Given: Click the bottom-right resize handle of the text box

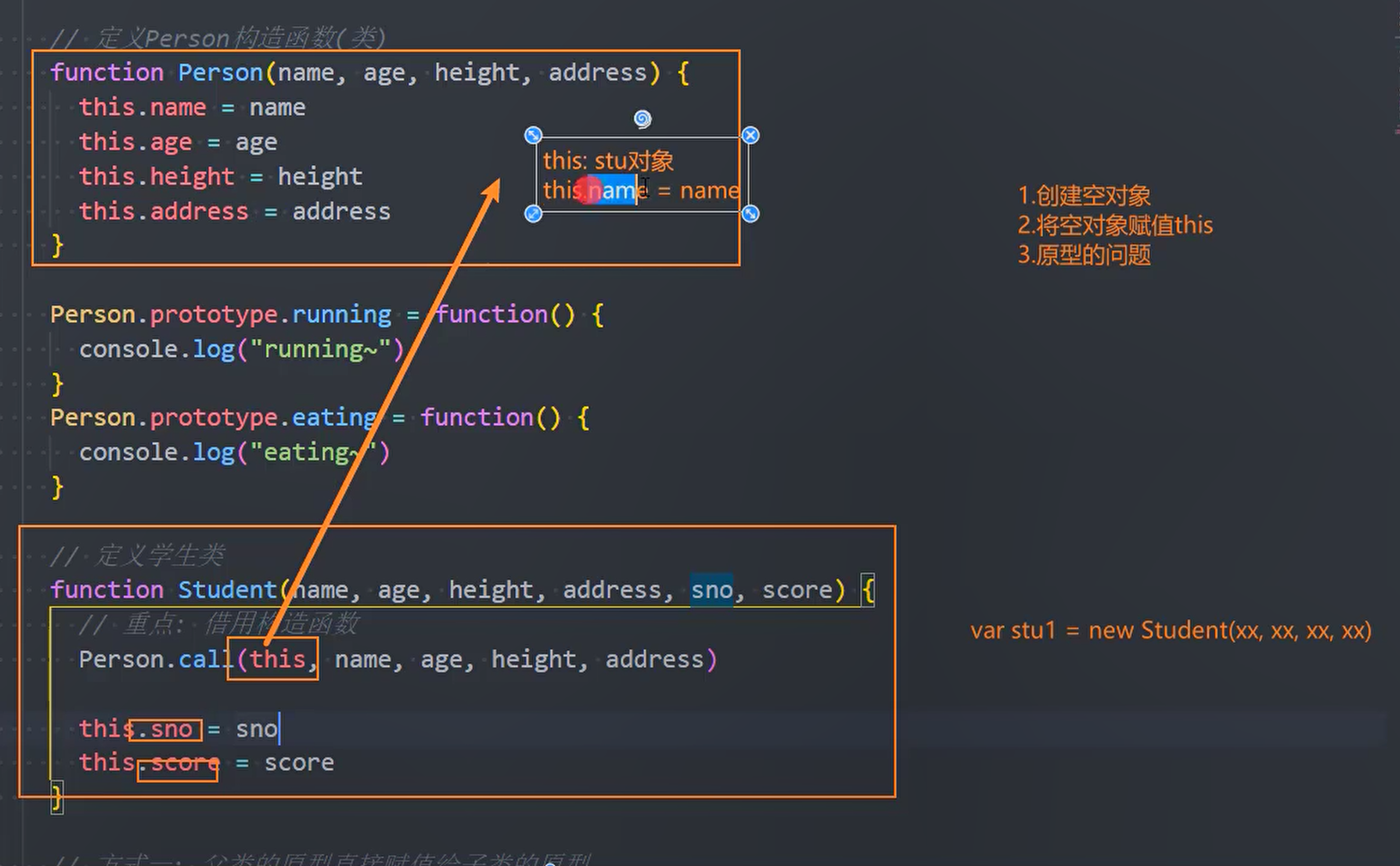Looking at the screenshot, I should tap(750, 214).
